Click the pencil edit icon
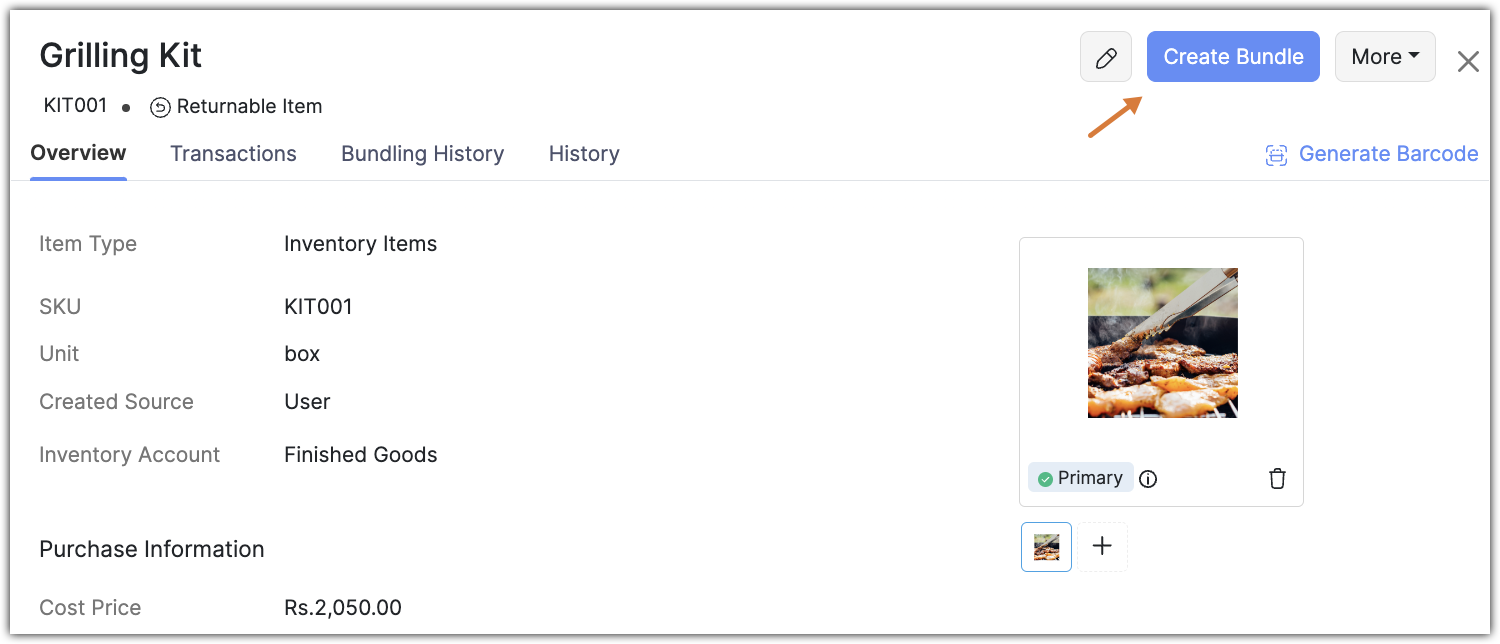 pos(1105,57)
